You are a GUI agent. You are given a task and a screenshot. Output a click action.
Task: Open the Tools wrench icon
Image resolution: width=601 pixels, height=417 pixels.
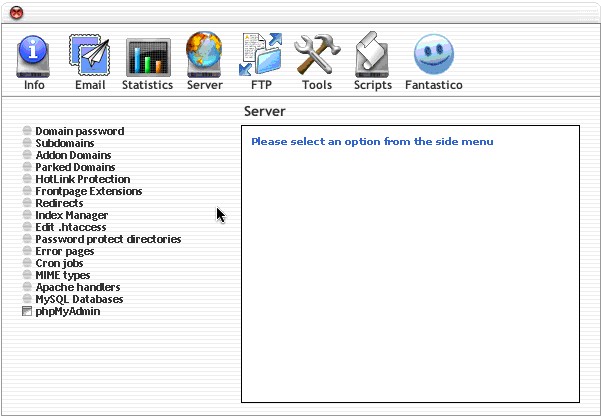click(317, 56)
